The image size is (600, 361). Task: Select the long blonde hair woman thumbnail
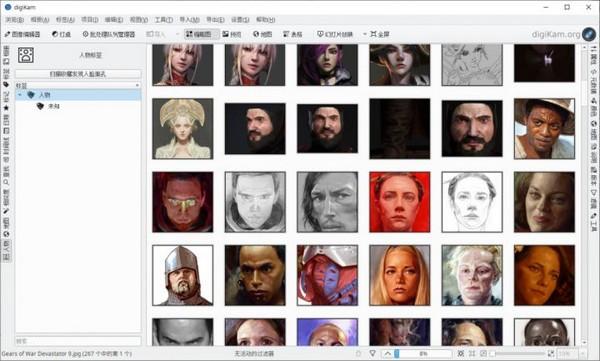coord(399,275)
